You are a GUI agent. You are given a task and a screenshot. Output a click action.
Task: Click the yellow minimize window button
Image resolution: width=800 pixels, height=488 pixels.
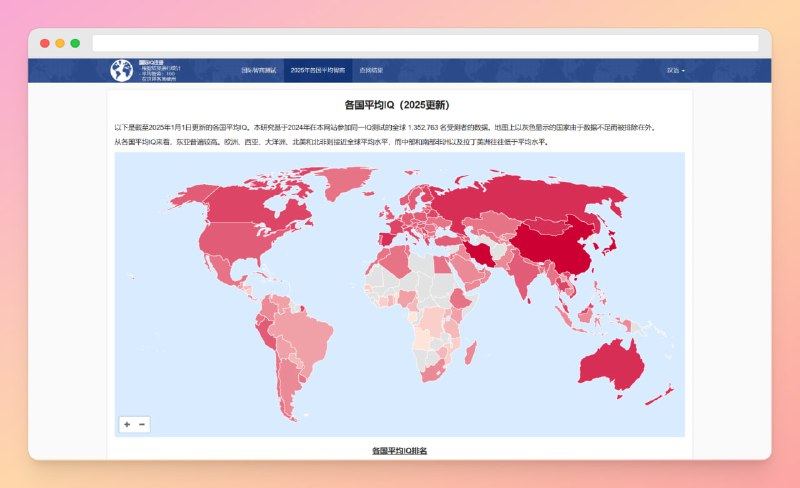60,43
